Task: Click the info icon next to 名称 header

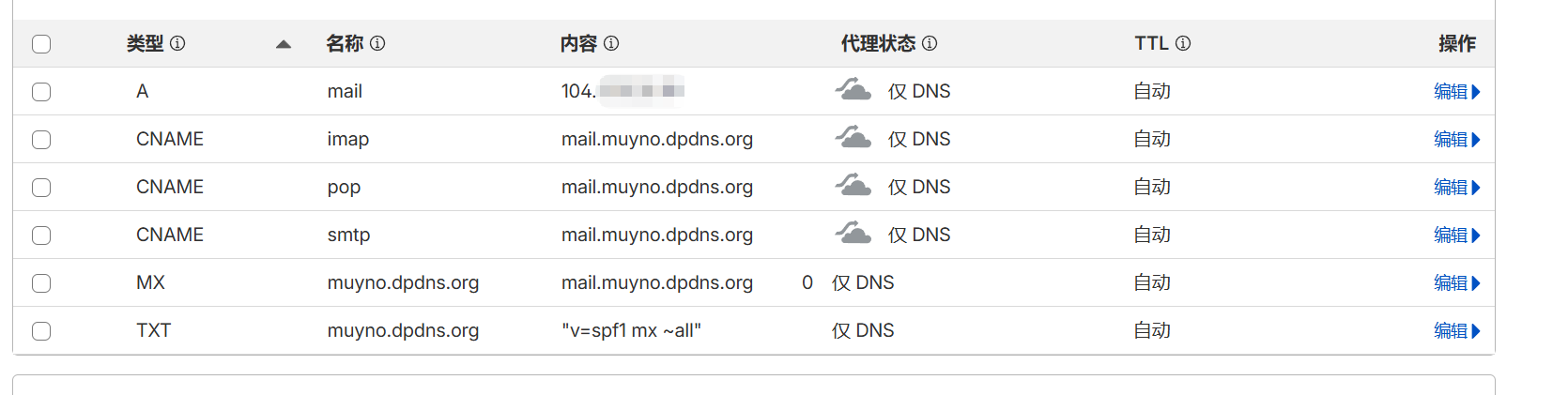Action: (377, 43)
